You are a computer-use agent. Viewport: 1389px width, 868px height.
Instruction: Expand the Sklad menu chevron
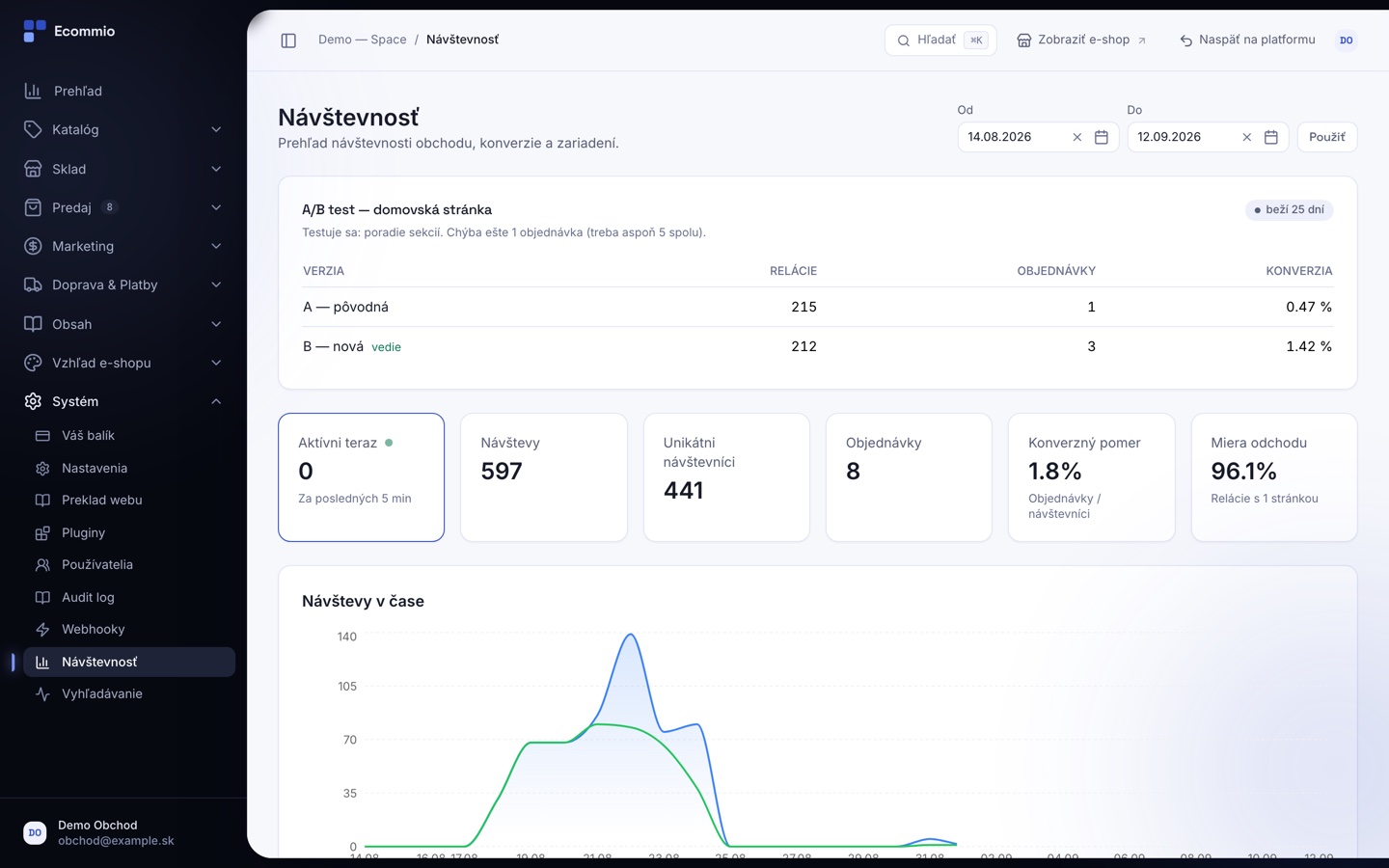pyautogui.click(x=216, y=169)
